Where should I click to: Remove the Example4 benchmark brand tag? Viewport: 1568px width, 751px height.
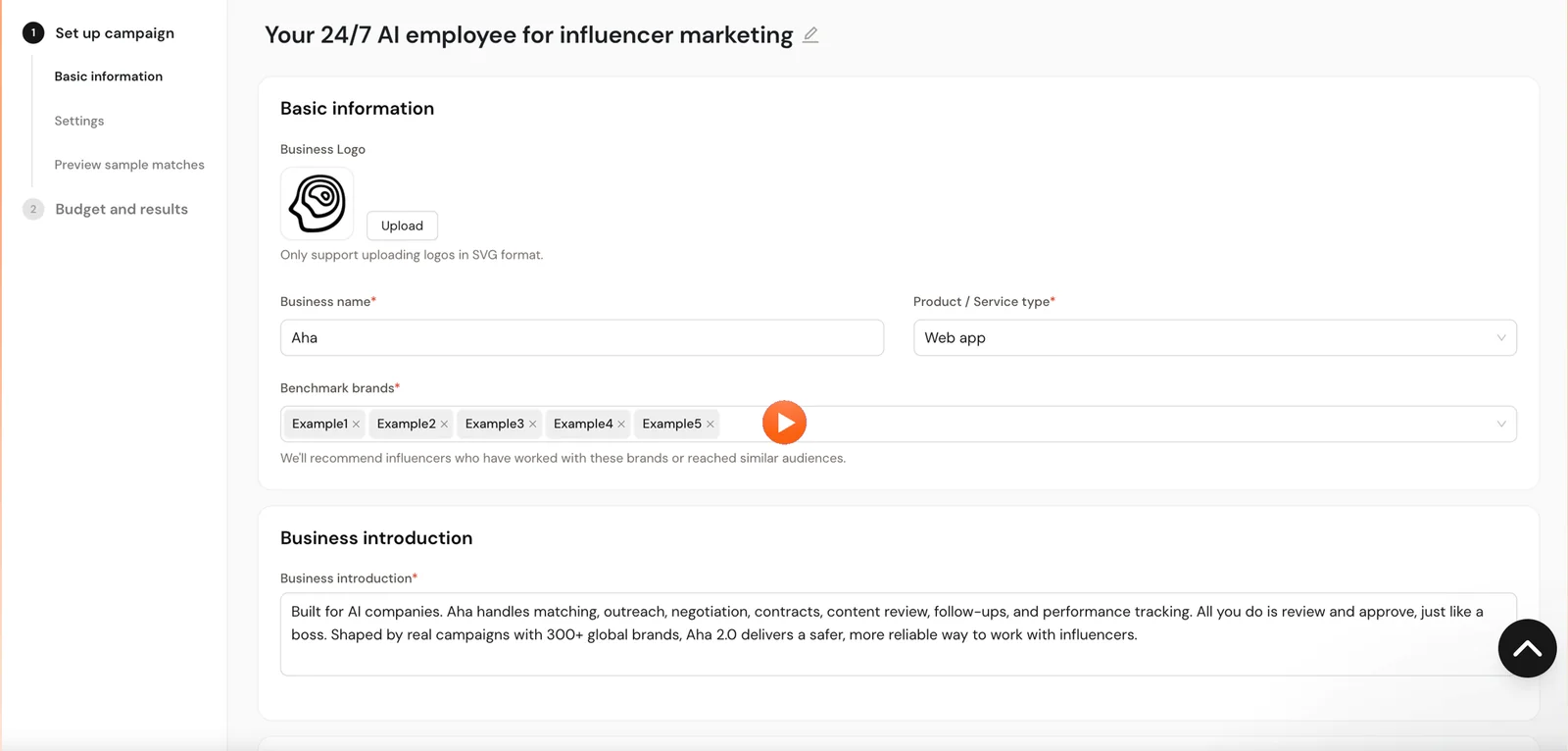pos(621,425)
